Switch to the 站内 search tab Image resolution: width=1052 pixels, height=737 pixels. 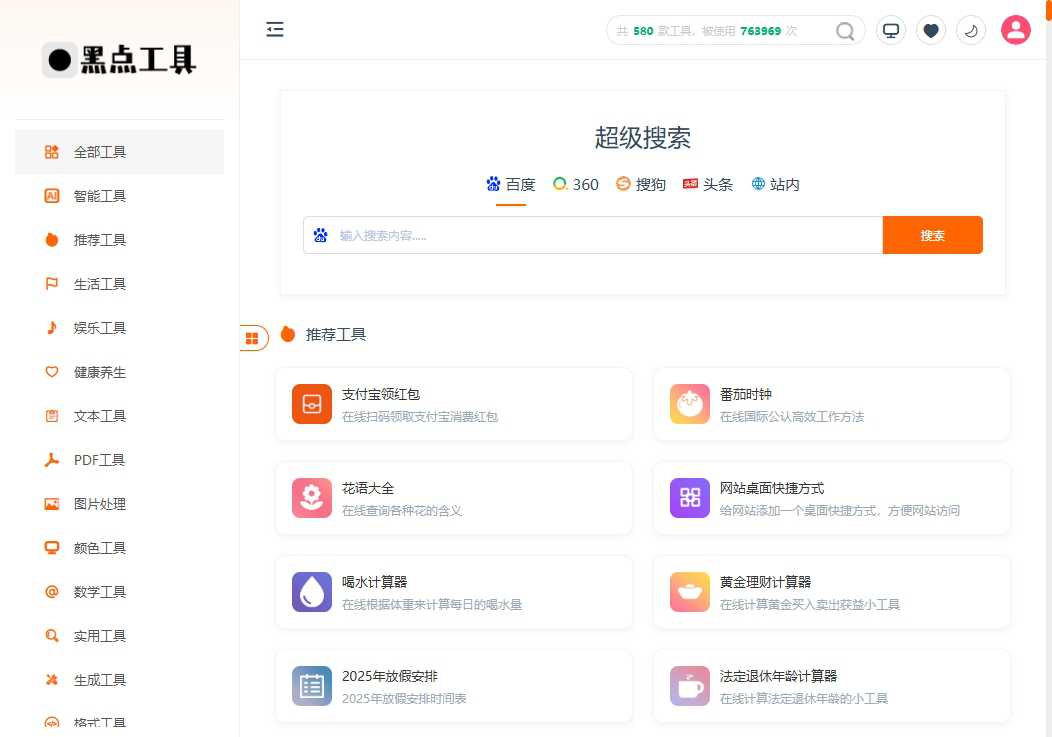(x=775, y=184)
